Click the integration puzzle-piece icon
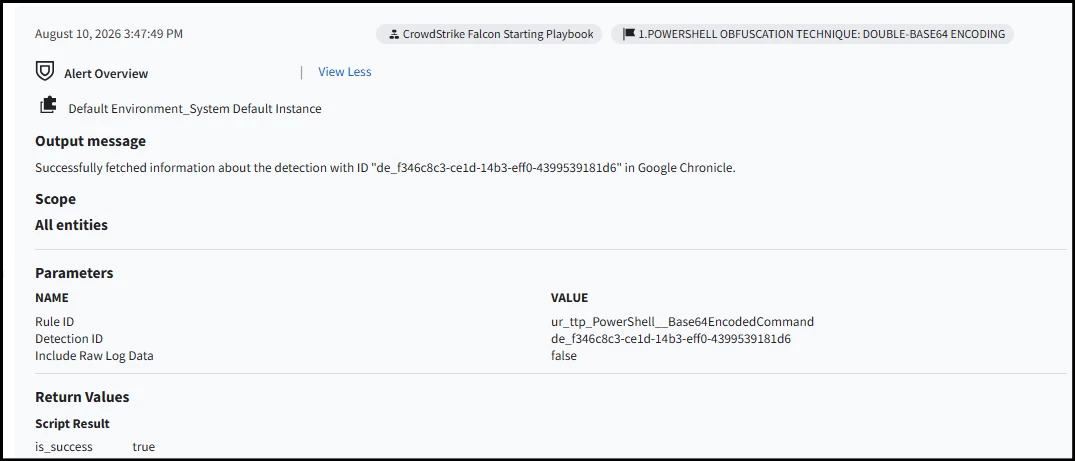 [48, 105]
